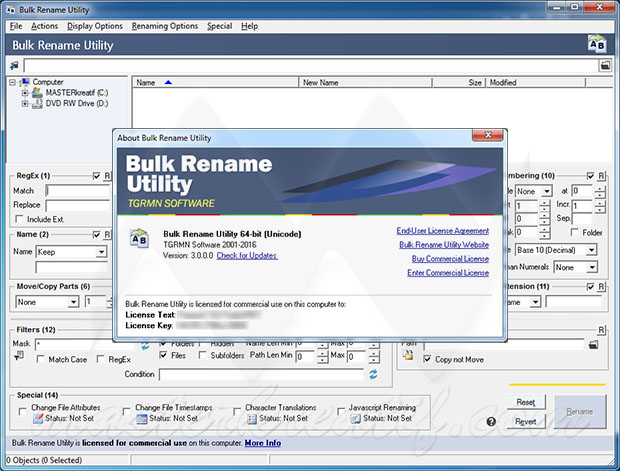Toggle the RegEx (1) enable checkbox
620x471 pixels.
pos(96,176)
